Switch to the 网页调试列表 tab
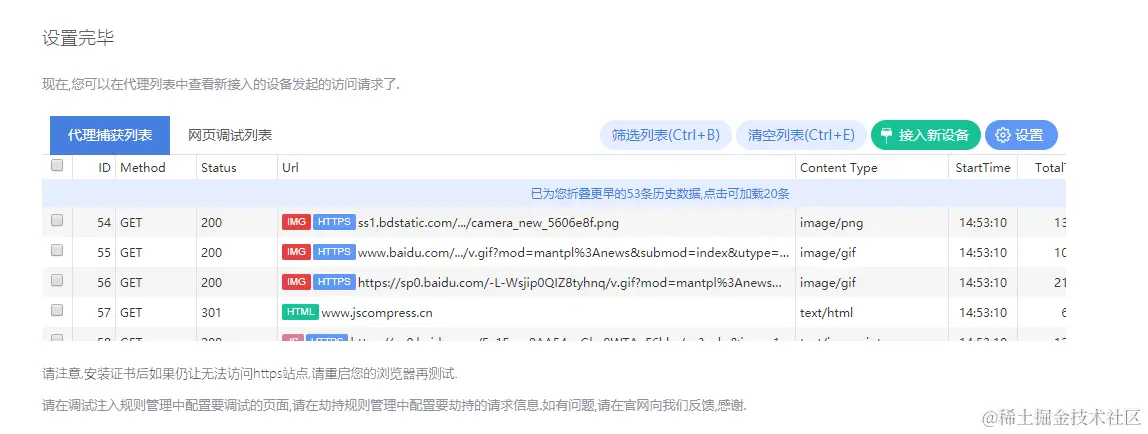 (230, 135)
